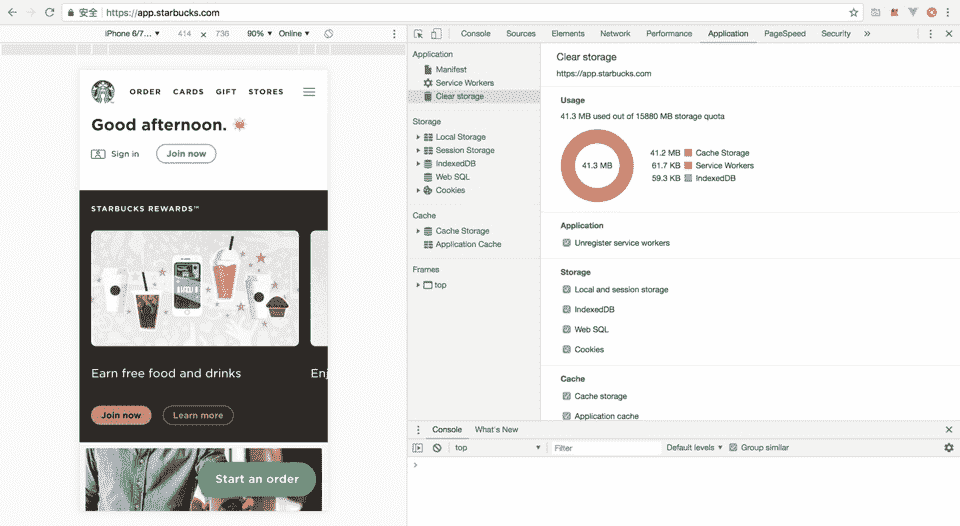Bookmark the page with the star icon
The height and width of the screenshot is (526, 960).
853,12
